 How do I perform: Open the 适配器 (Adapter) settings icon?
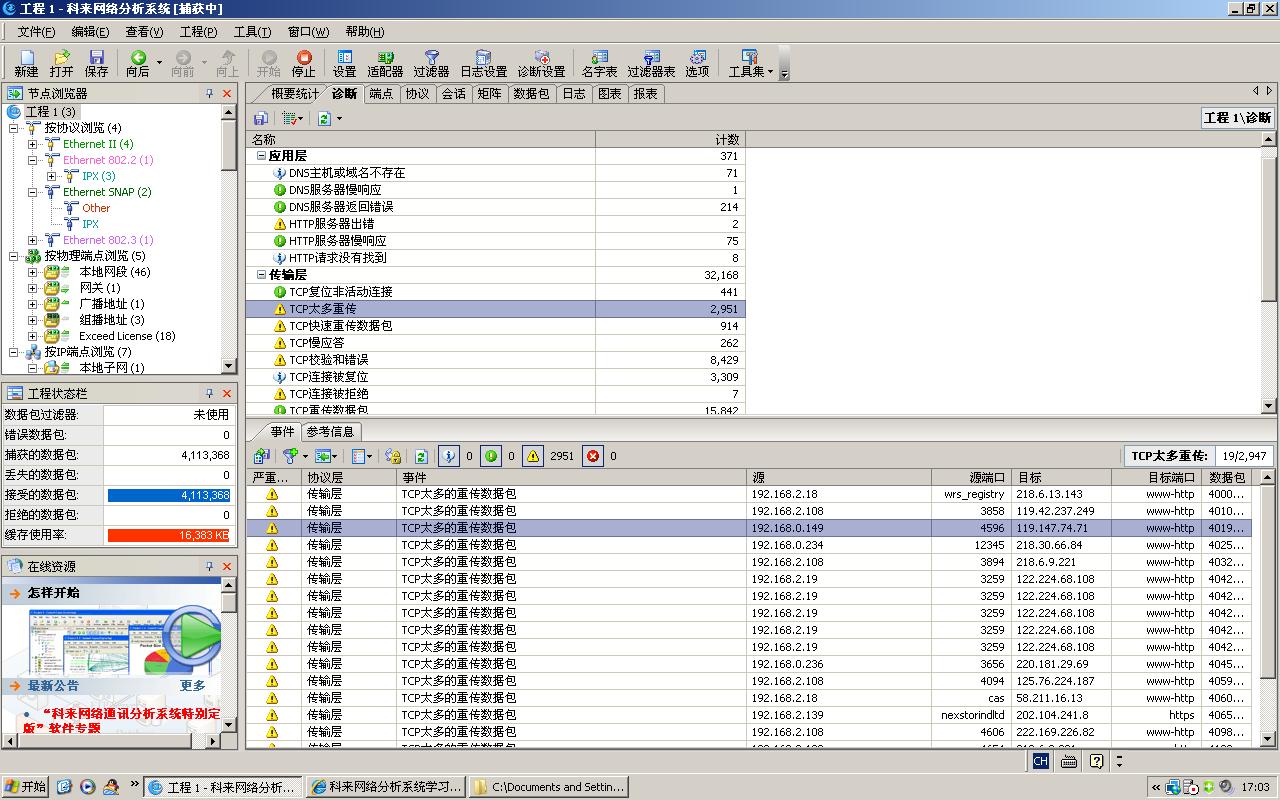tap(385, 63)
